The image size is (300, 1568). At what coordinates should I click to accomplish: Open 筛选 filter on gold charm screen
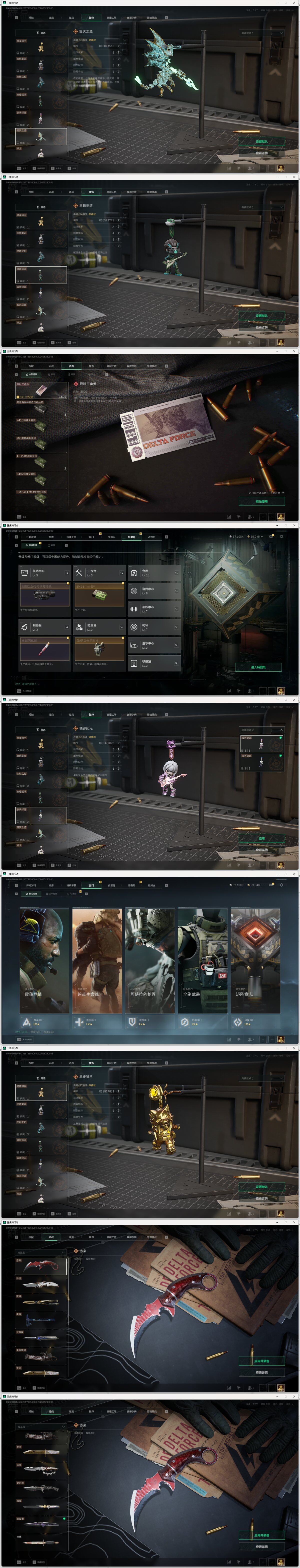tap(41, 1078)
